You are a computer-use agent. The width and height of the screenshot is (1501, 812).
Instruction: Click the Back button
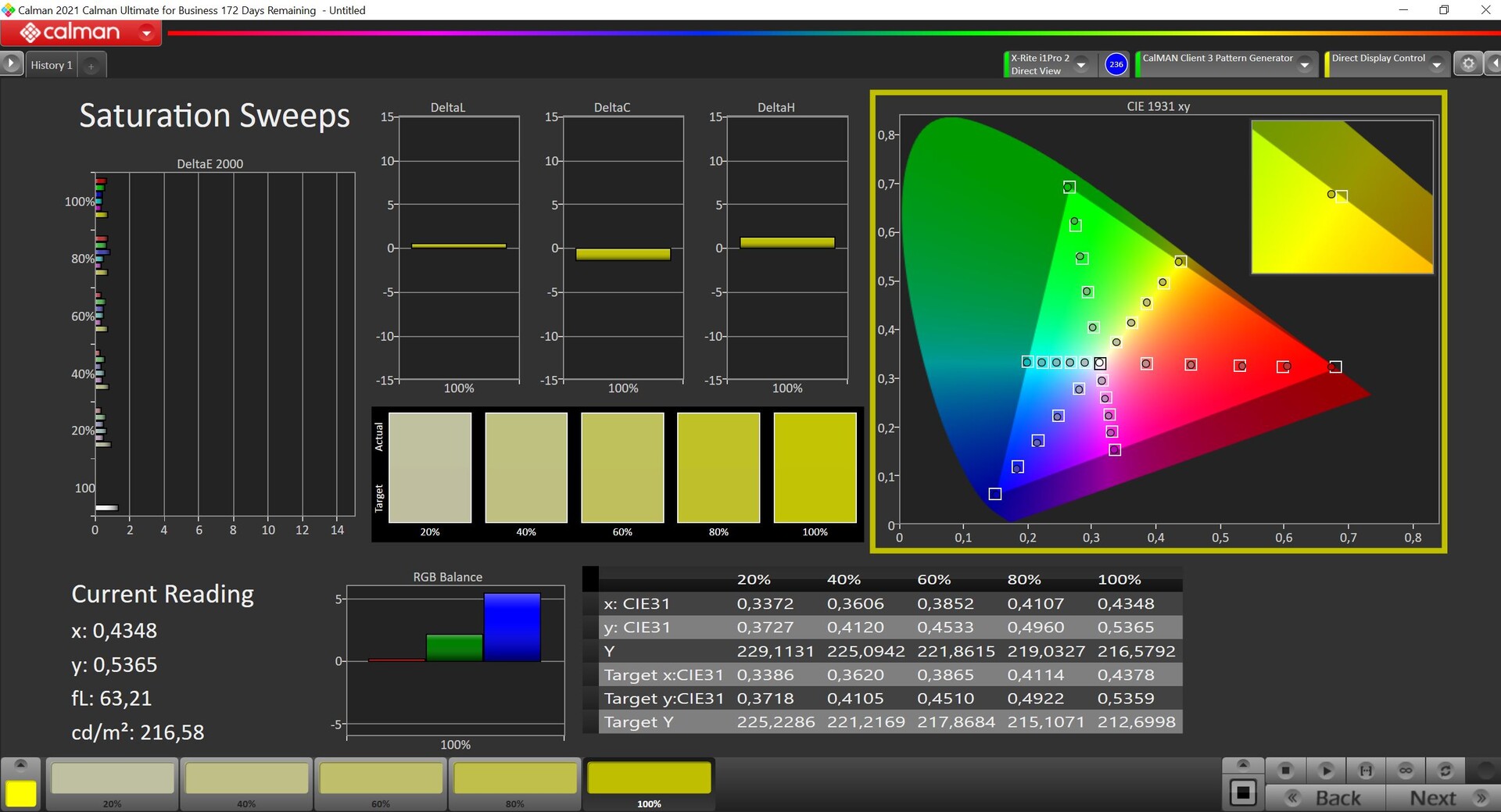(x=1326, y=798)
